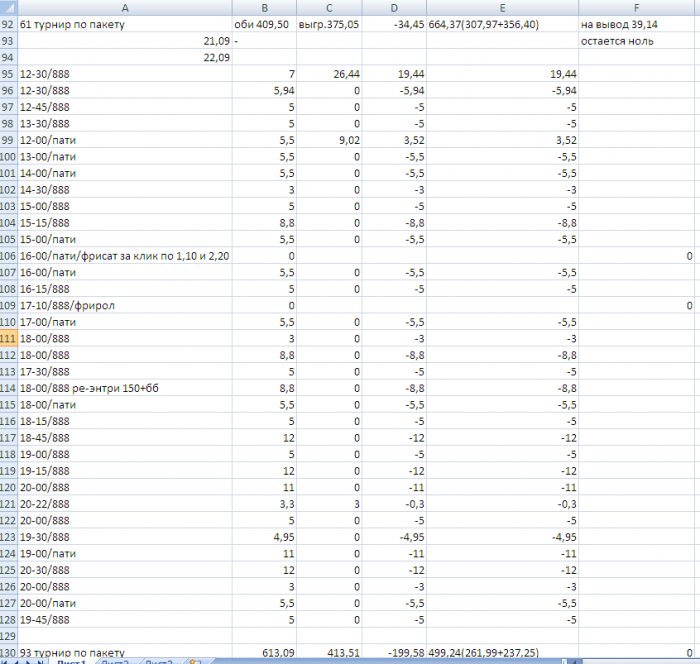Select column F header

pos(637,8)
